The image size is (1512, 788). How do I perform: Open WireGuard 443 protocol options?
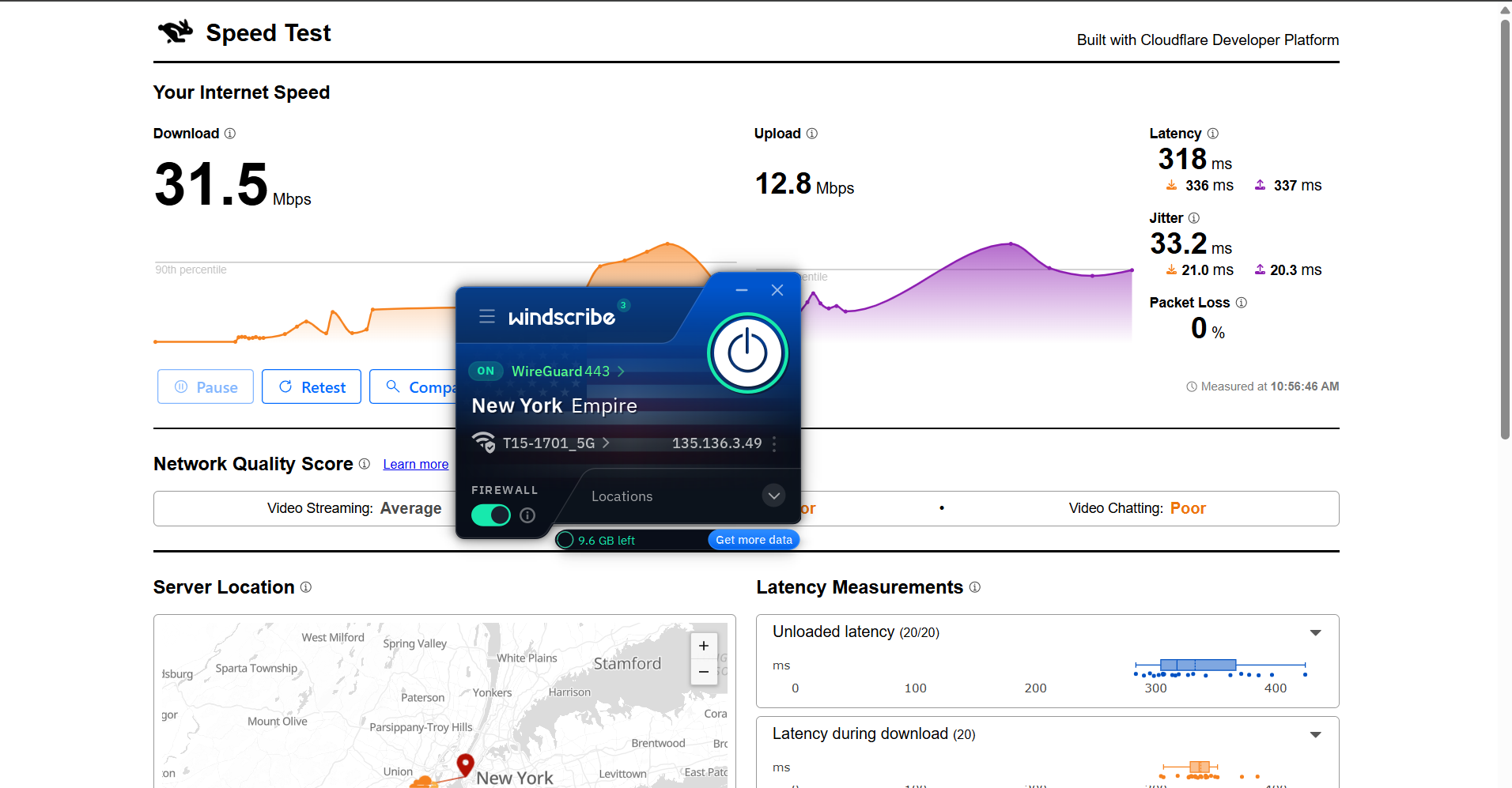pyautogui.click(x=568, y=371)
